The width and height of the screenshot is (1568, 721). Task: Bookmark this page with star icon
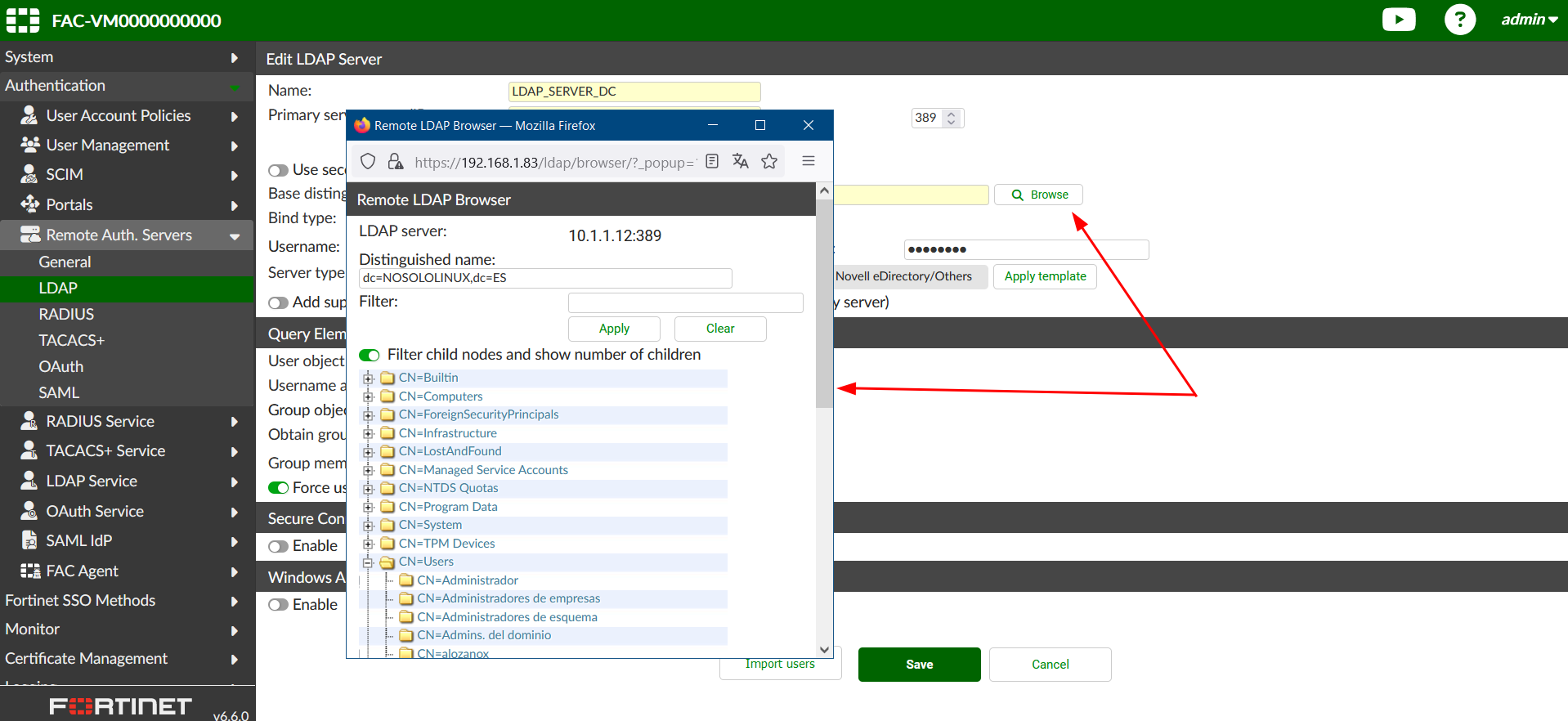tap(768, 161)
